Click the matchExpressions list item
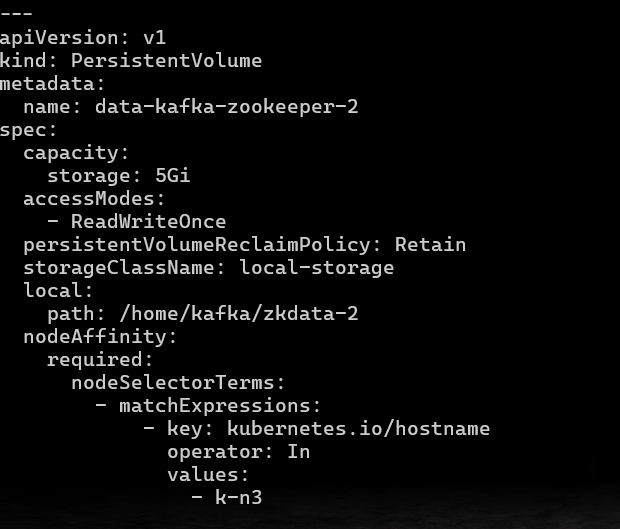Image resolution: width=620 pixels, height=529 pixels. tap(208, 406)
